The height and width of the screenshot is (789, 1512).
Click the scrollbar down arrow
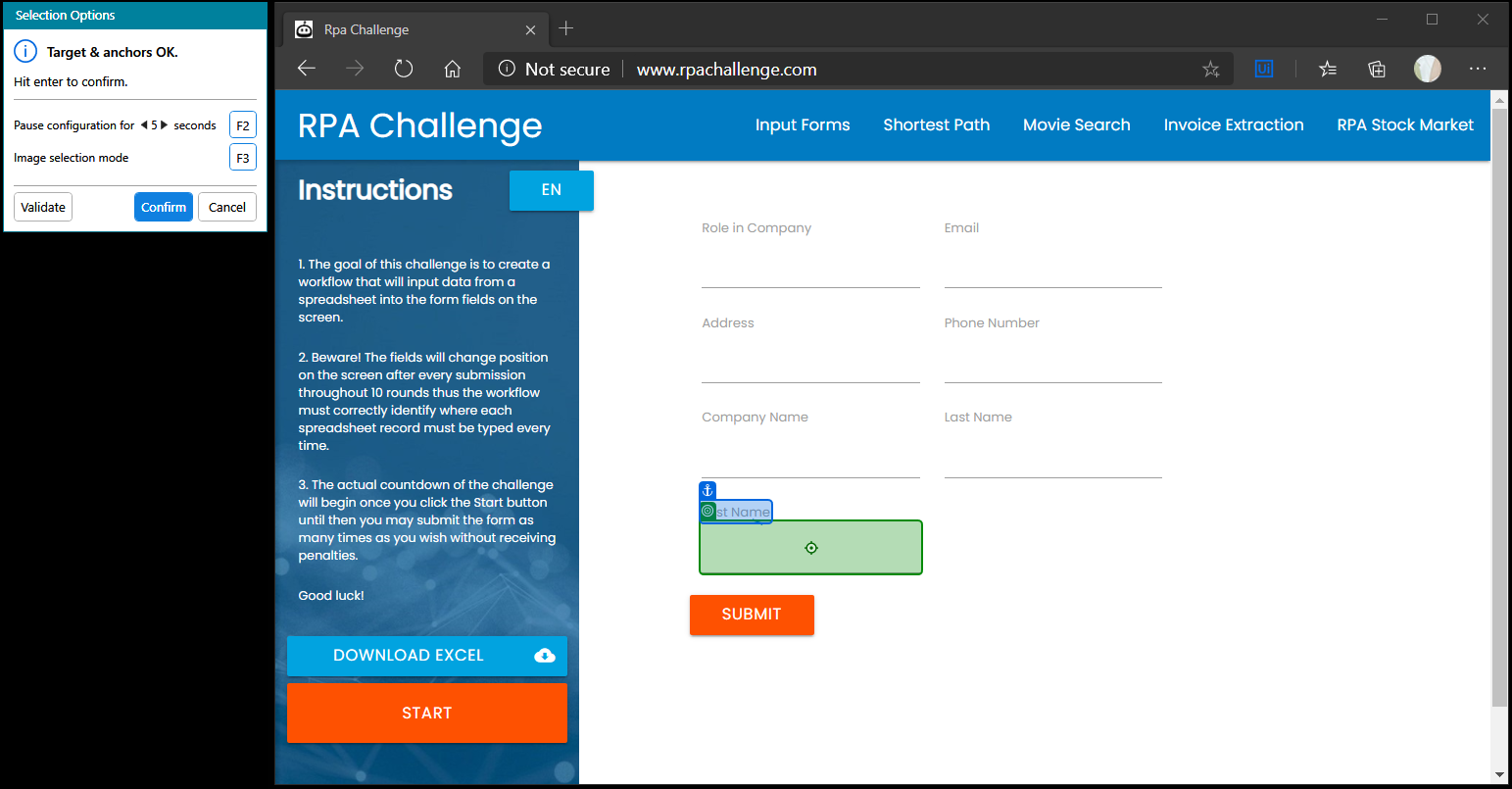1499,775
